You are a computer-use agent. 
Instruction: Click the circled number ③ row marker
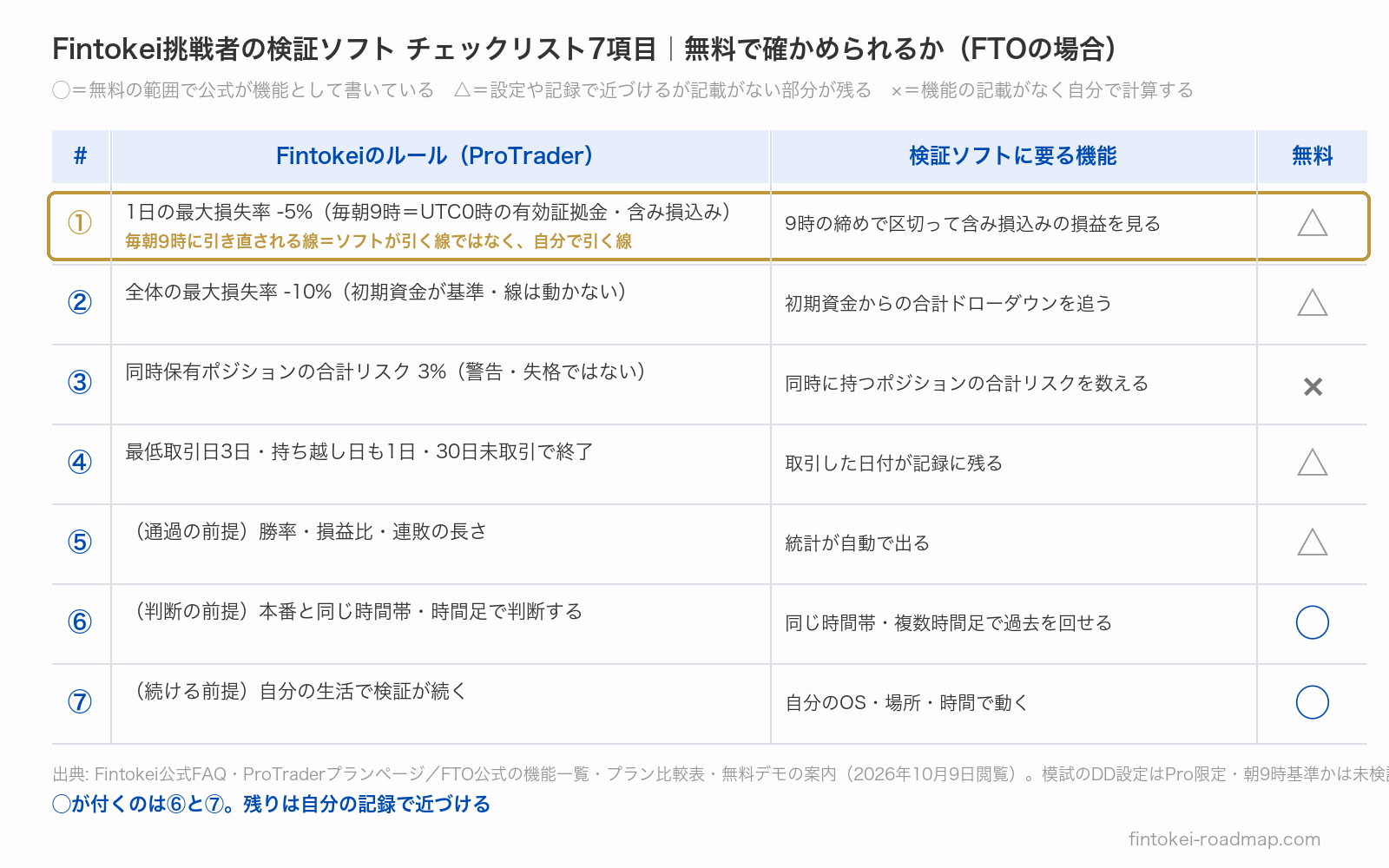coord(80,382)
